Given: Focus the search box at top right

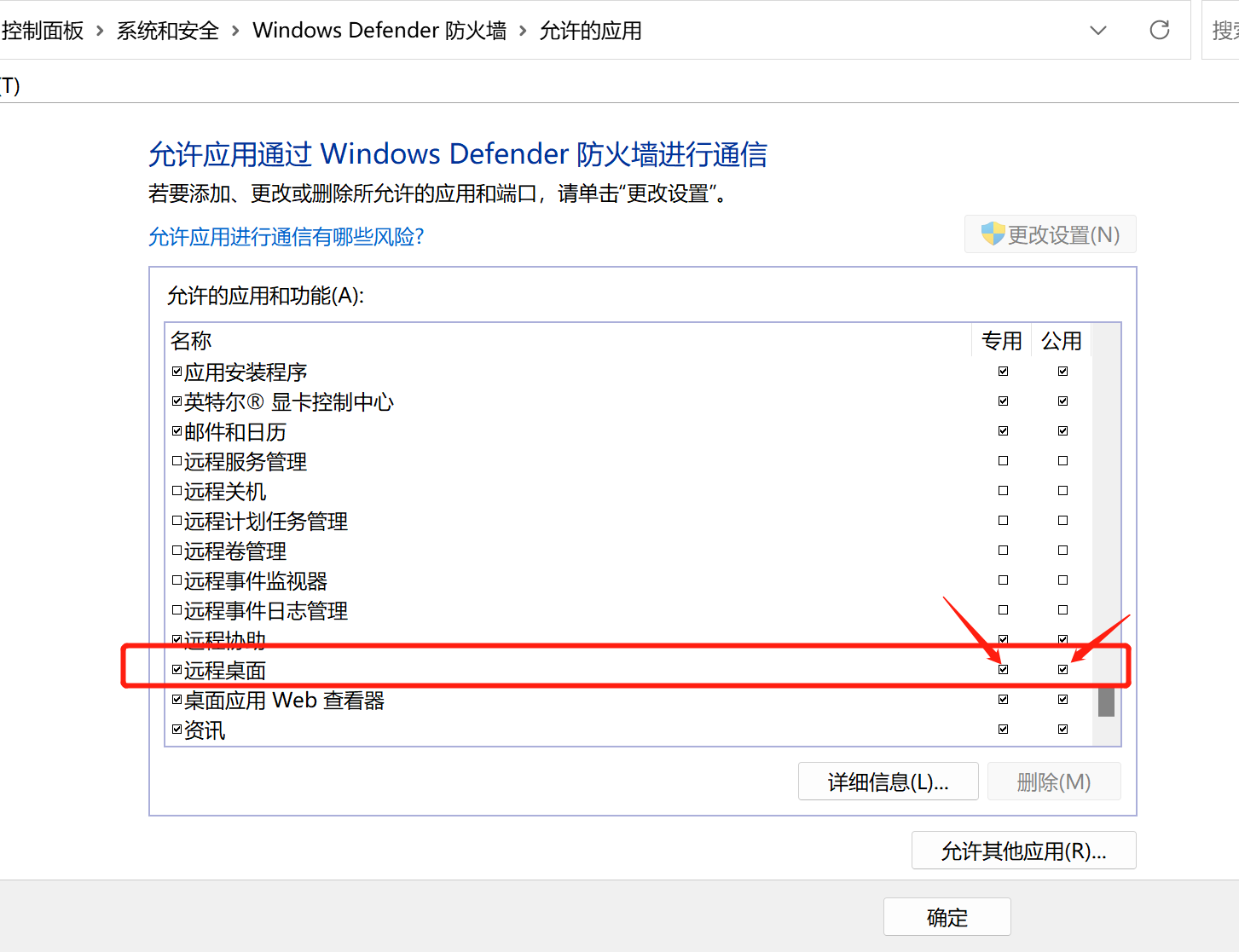Looking at the screenshot, I should coord(1220,31).
